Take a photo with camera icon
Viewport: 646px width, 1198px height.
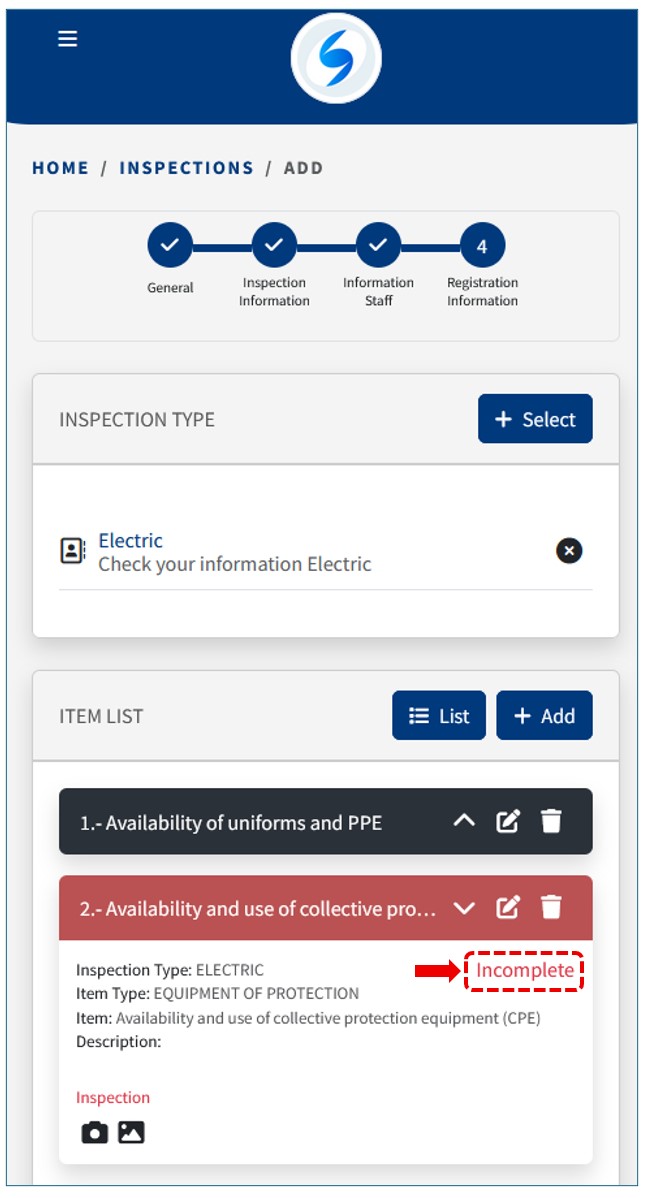[95, 1133]
